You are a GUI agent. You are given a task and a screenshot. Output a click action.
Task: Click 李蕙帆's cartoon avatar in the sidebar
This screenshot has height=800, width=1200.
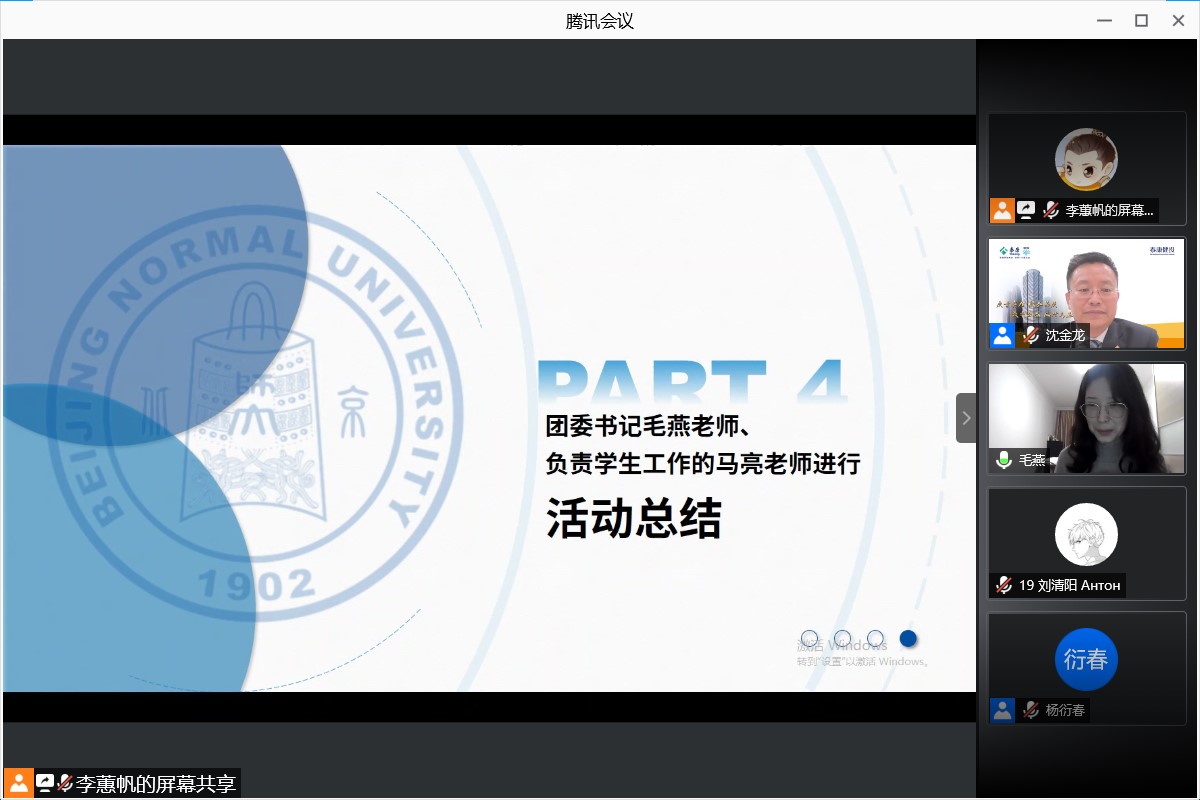(1086, 159)
